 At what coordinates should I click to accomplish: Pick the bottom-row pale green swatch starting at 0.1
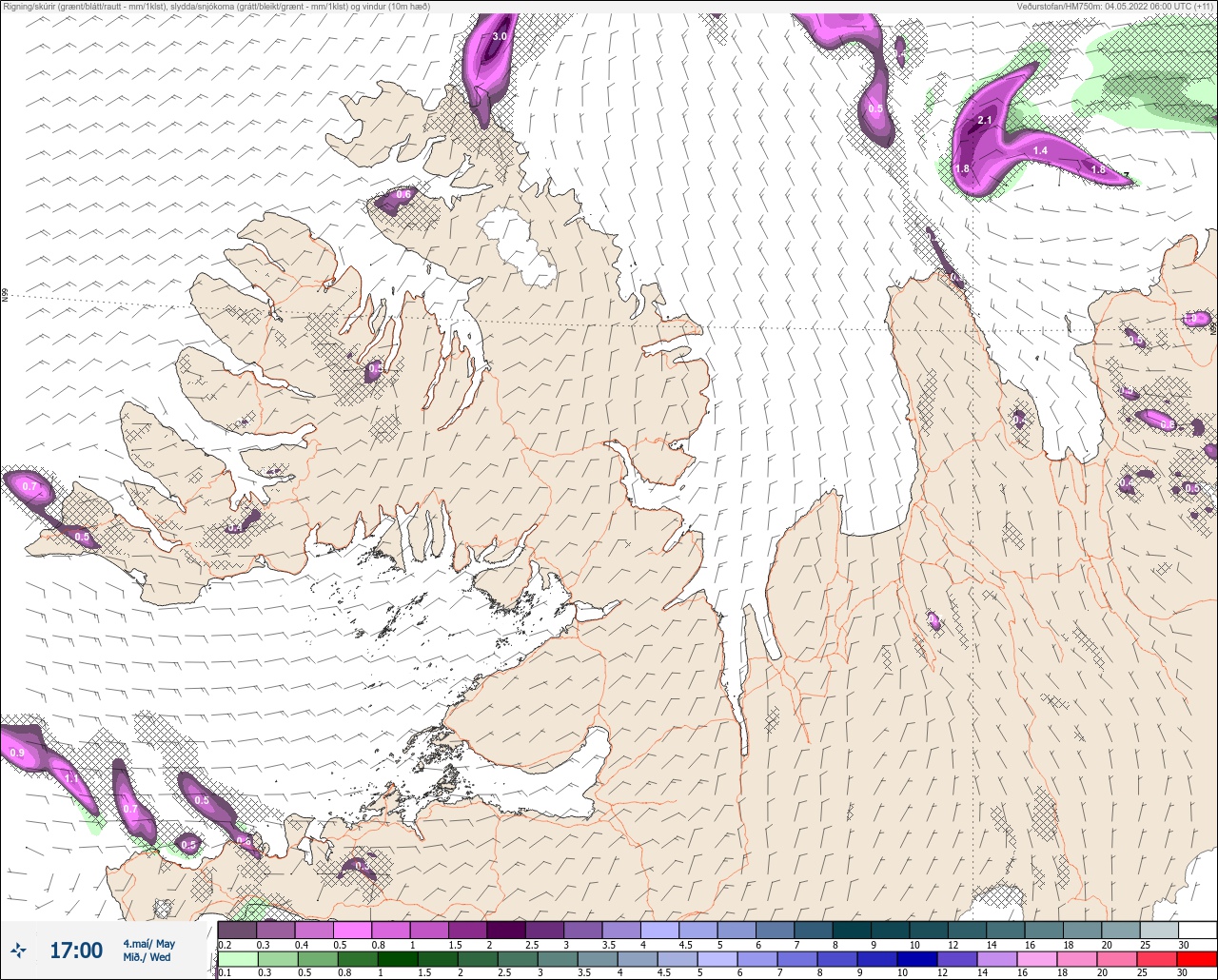pyautogui.click(x=237, y=959)
